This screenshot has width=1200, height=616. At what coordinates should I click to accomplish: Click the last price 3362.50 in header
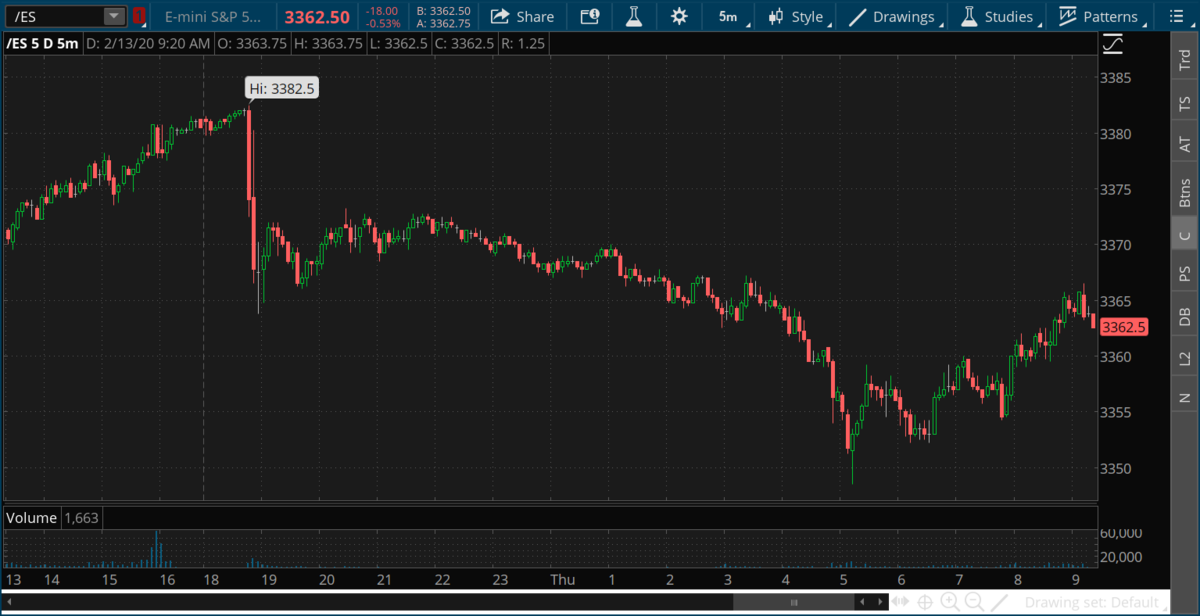317,17
